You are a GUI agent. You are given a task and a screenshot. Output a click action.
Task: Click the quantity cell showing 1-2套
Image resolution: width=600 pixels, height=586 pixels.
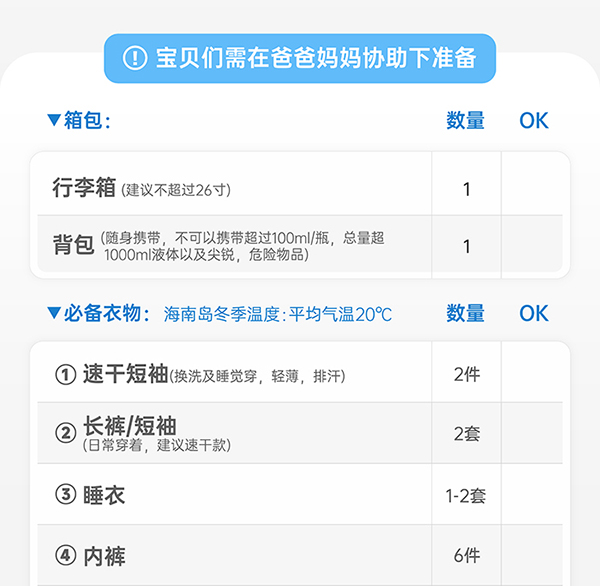pos(466,494)
